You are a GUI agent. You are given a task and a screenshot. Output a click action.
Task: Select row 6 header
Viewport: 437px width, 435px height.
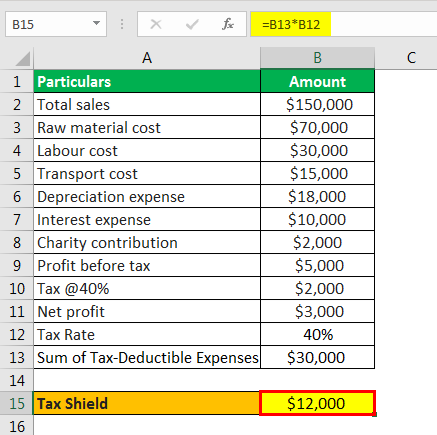17,197
